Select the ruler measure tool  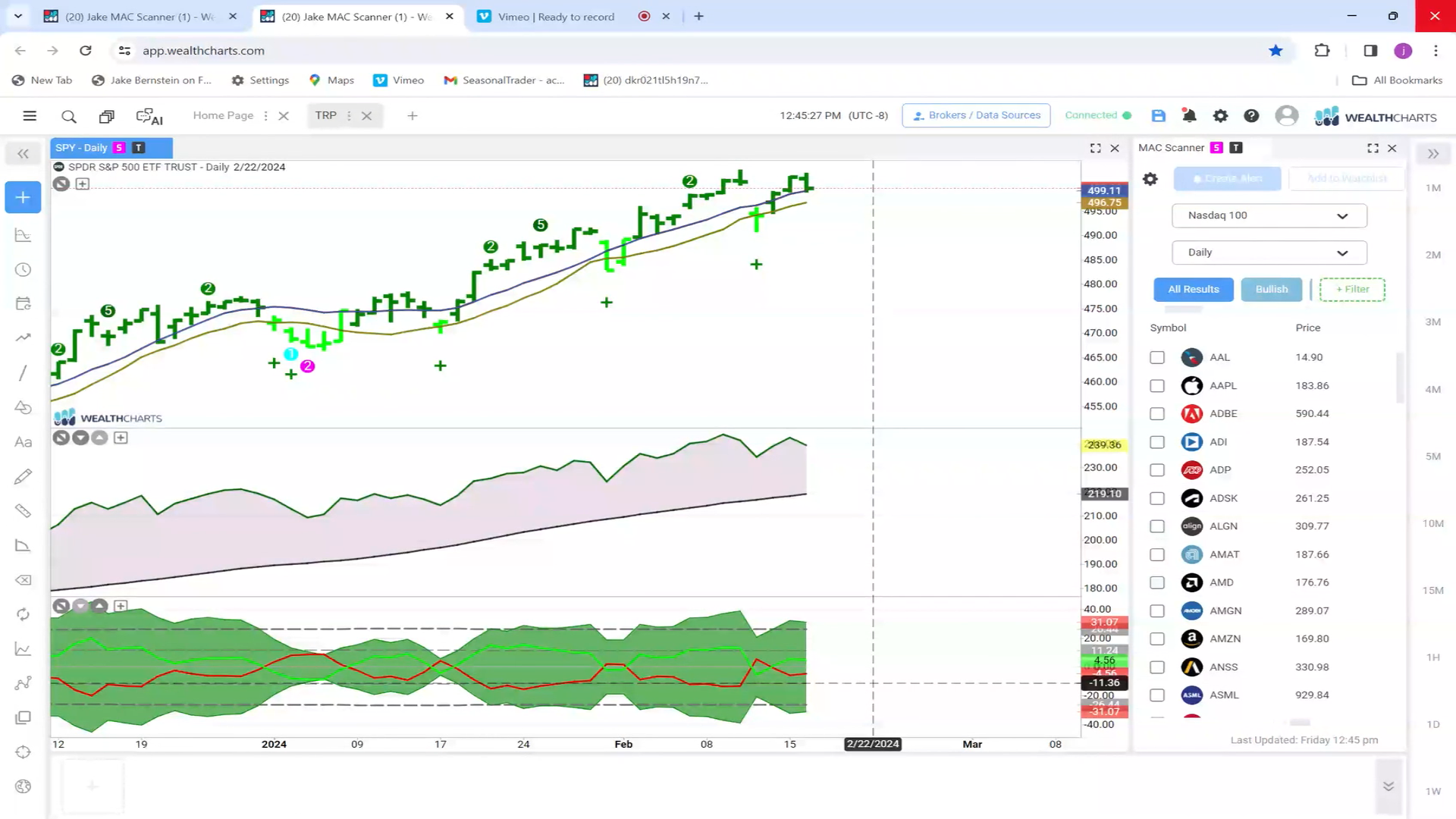click(23, 511)
